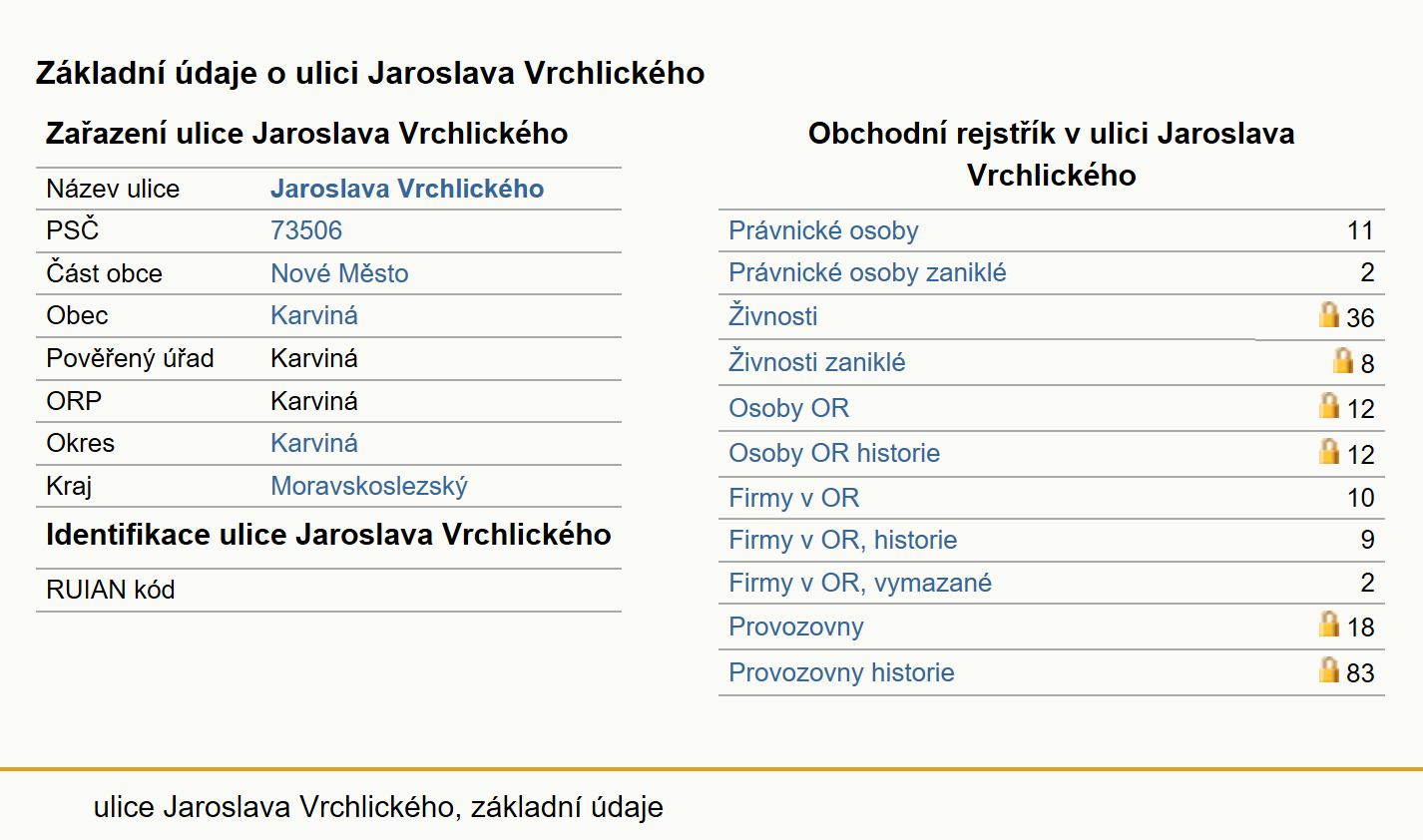Open the Firmy v OR link
The image size is (1423, 840).
[x=793, y=498]
